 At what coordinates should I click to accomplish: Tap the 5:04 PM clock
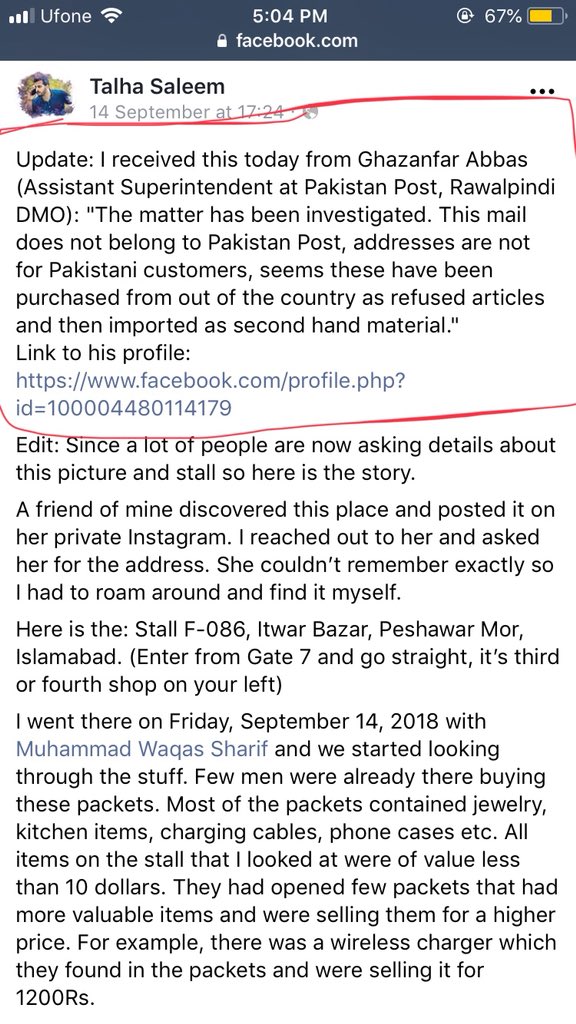point(288,16)
